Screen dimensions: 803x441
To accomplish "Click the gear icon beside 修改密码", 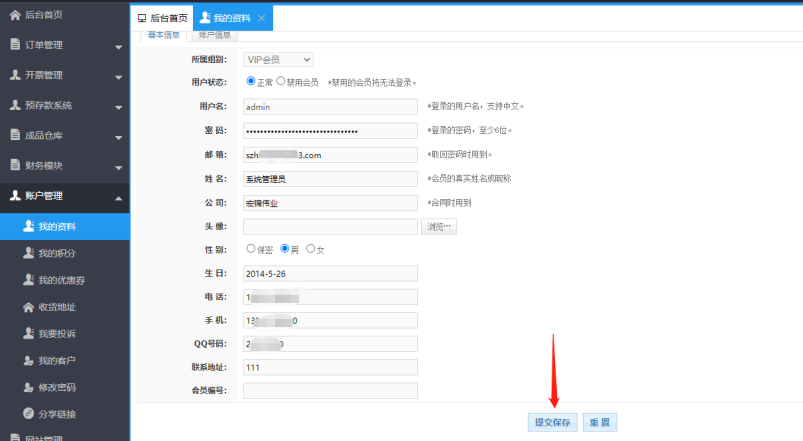I will pos(29,387).
